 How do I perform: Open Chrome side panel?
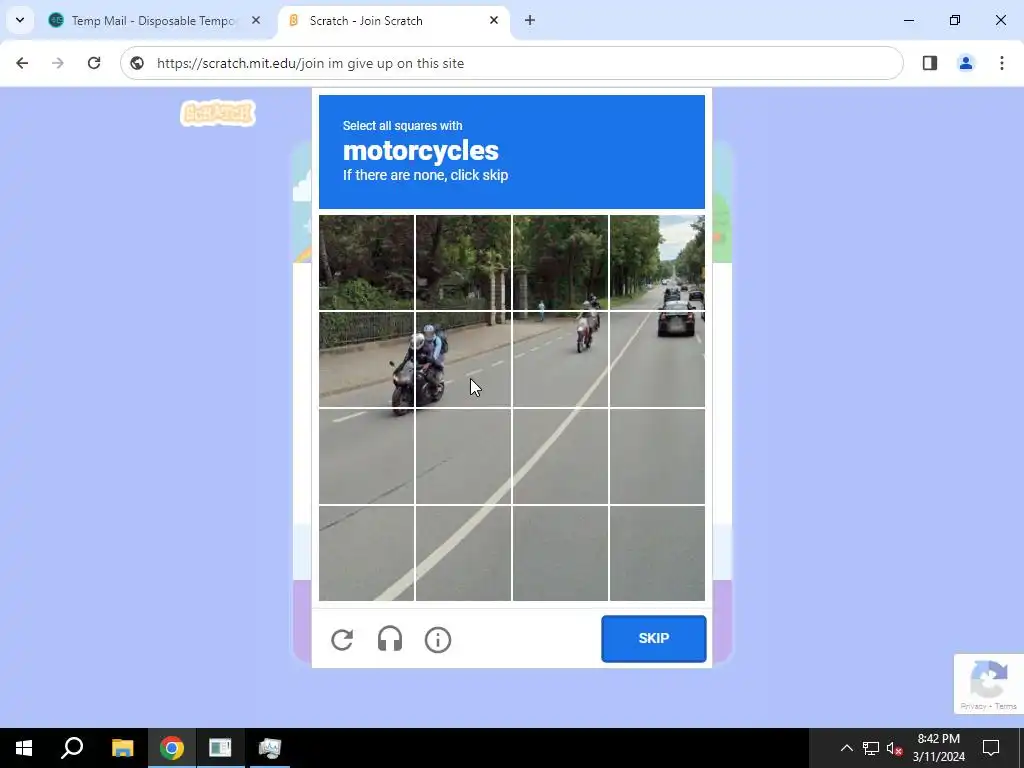tap(930, 63)
